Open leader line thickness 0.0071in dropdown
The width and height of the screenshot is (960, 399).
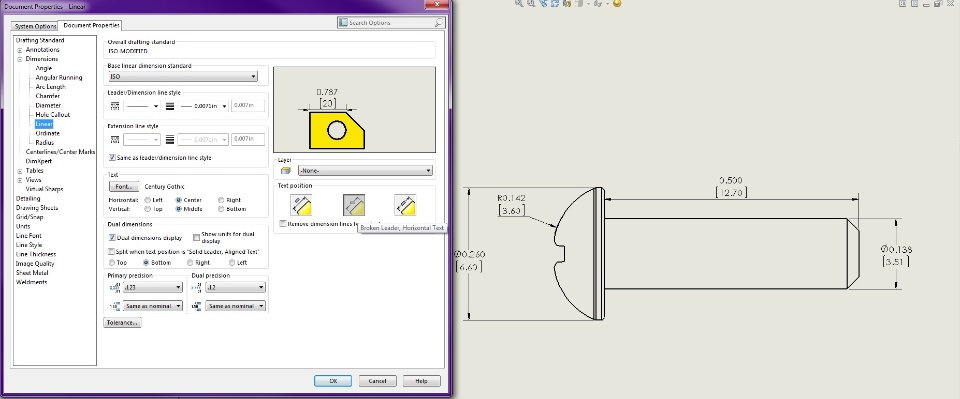[x=203, y=106]
